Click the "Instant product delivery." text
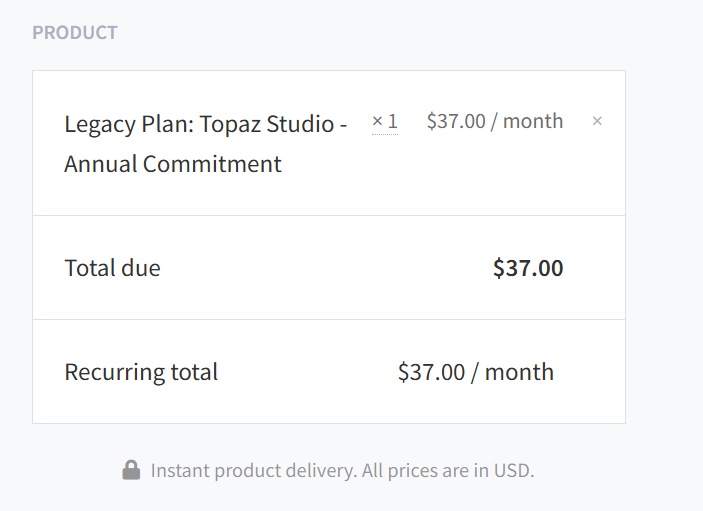The height and width of the screenshot is (511, 703). 254,470
